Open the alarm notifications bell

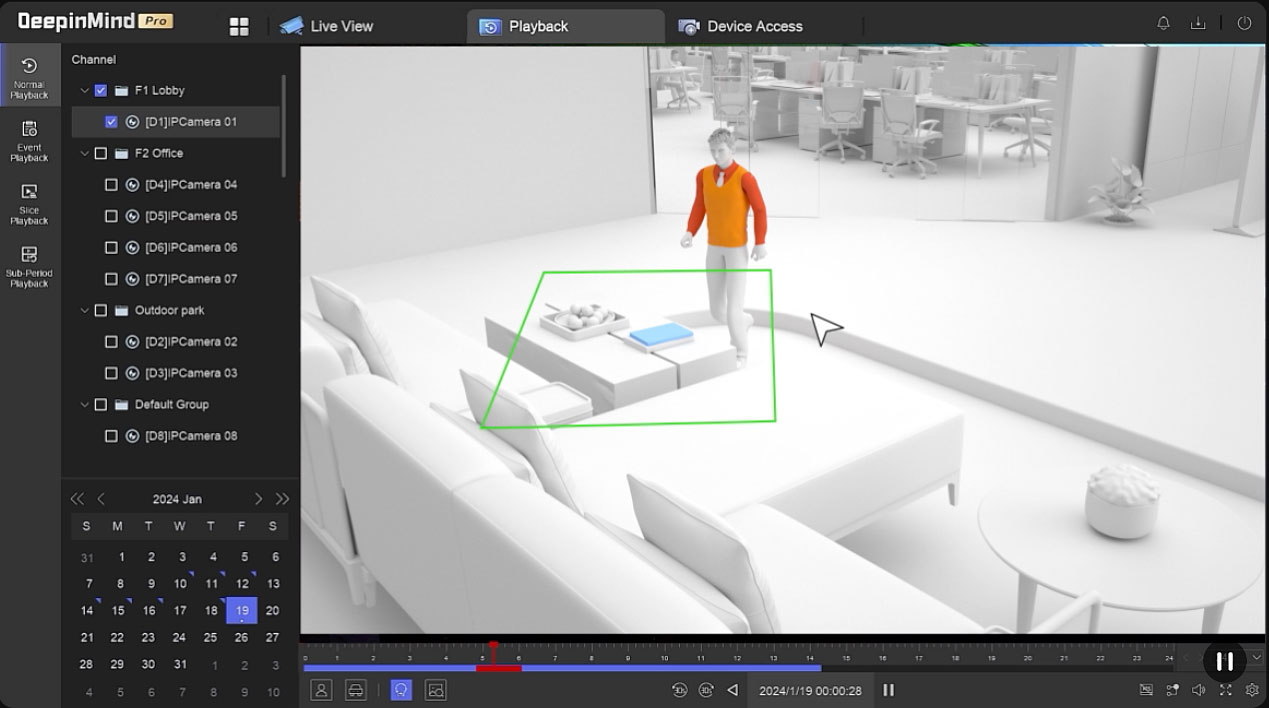[x=1163, y=24]
